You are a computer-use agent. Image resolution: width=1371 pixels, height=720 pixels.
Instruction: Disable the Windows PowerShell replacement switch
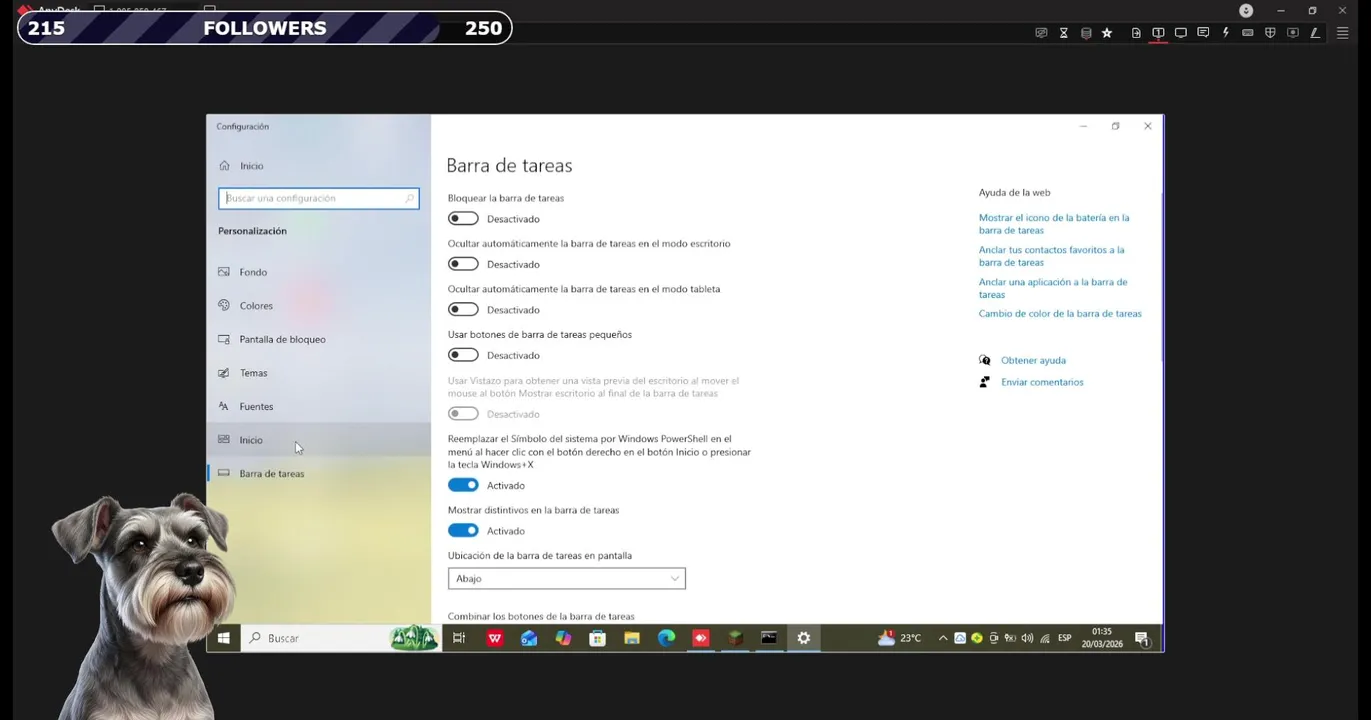click(463, 485)
